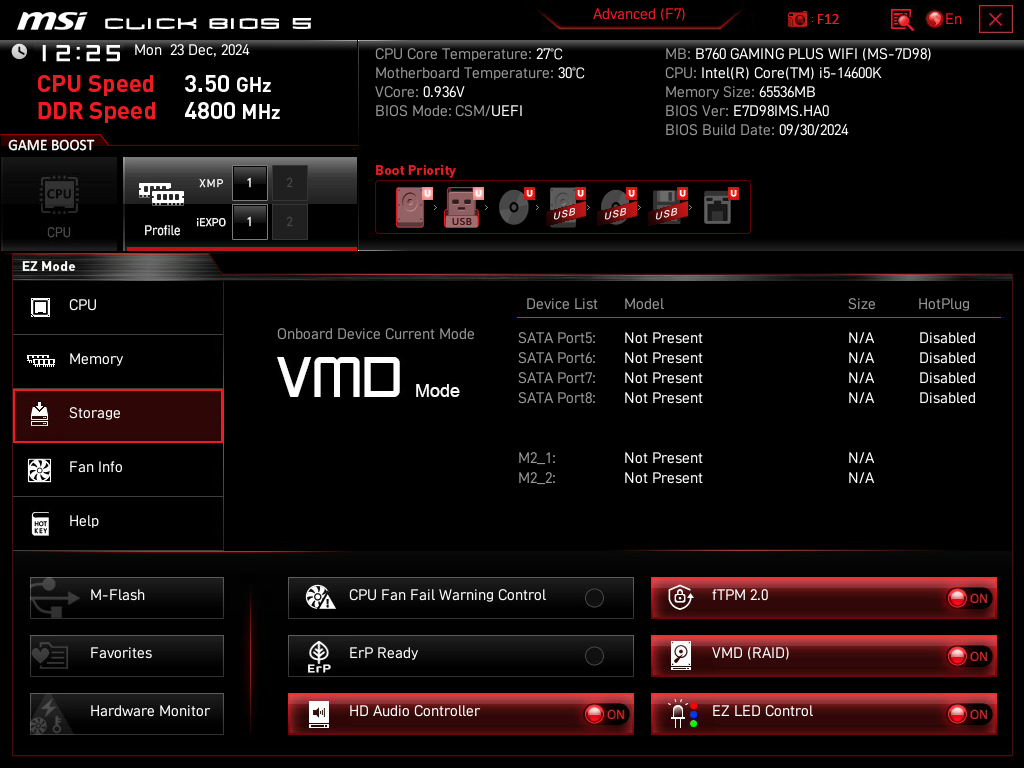This screenshot has width=1024, height=768.
Task: Click the M2_2 row label
Action: click(537, 479)
